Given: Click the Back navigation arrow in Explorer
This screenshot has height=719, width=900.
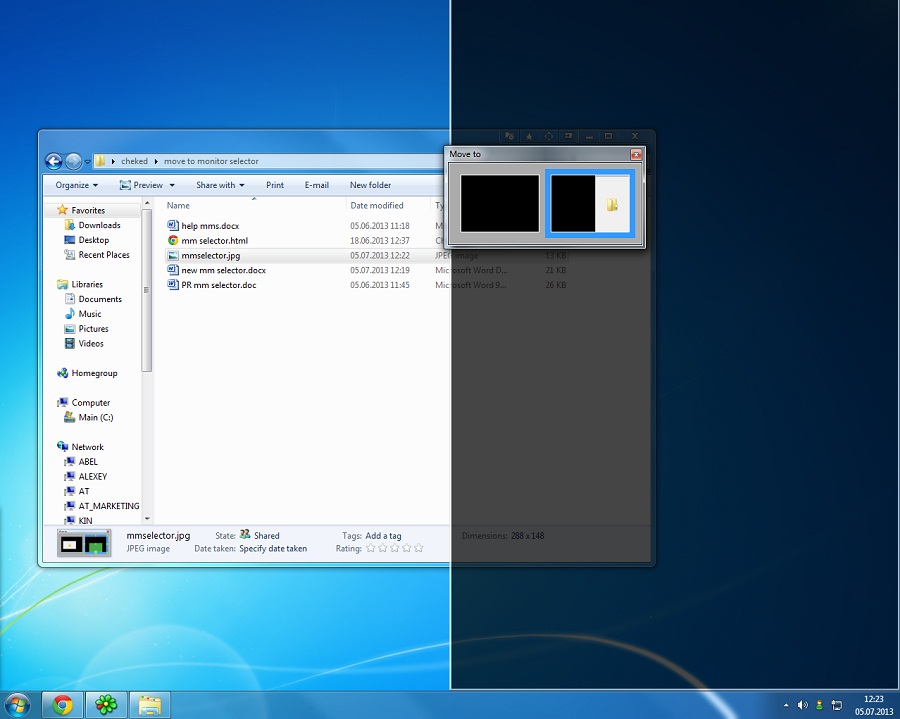Looking at the screenshot, I should tap(54, 161).
